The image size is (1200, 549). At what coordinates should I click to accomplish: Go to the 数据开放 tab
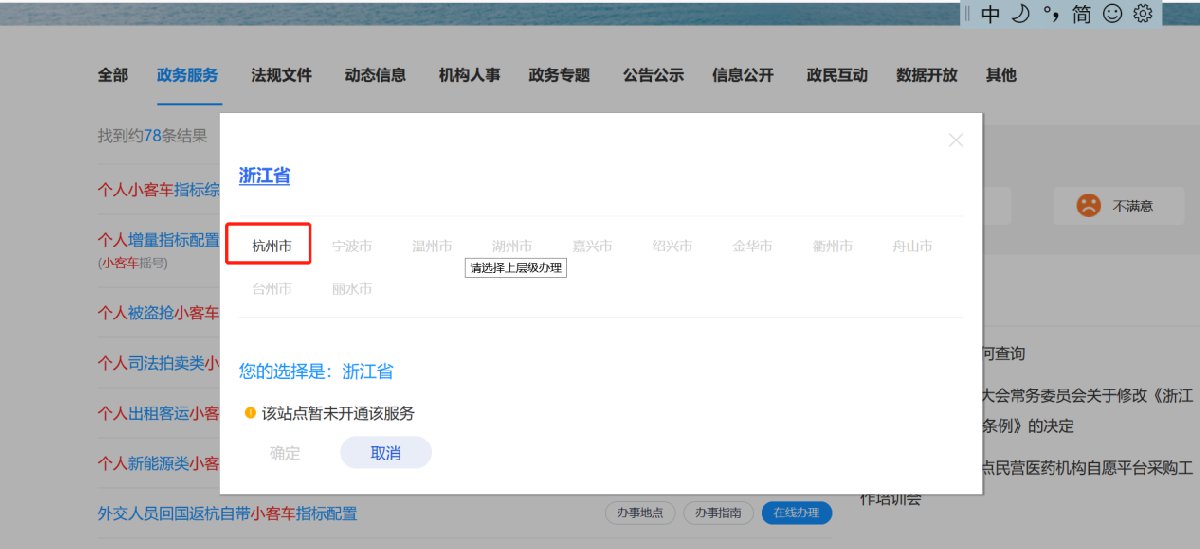coord(926,75)
